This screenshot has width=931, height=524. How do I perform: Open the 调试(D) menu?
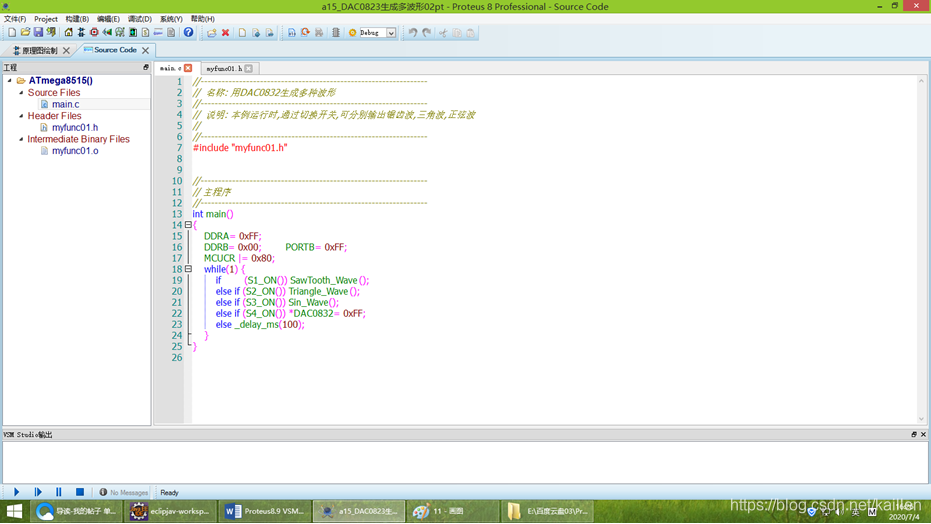pos(140,19)
